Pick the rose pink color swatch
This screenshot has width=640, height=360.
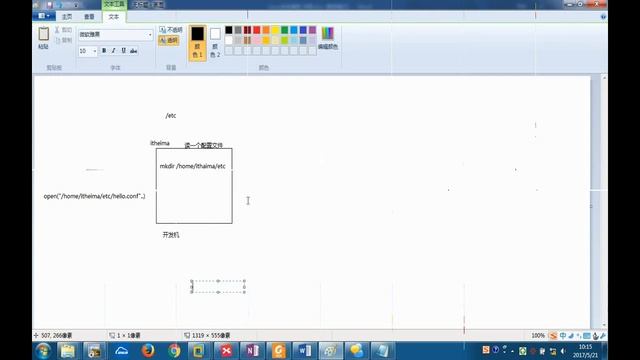click(x=257, y=40)
